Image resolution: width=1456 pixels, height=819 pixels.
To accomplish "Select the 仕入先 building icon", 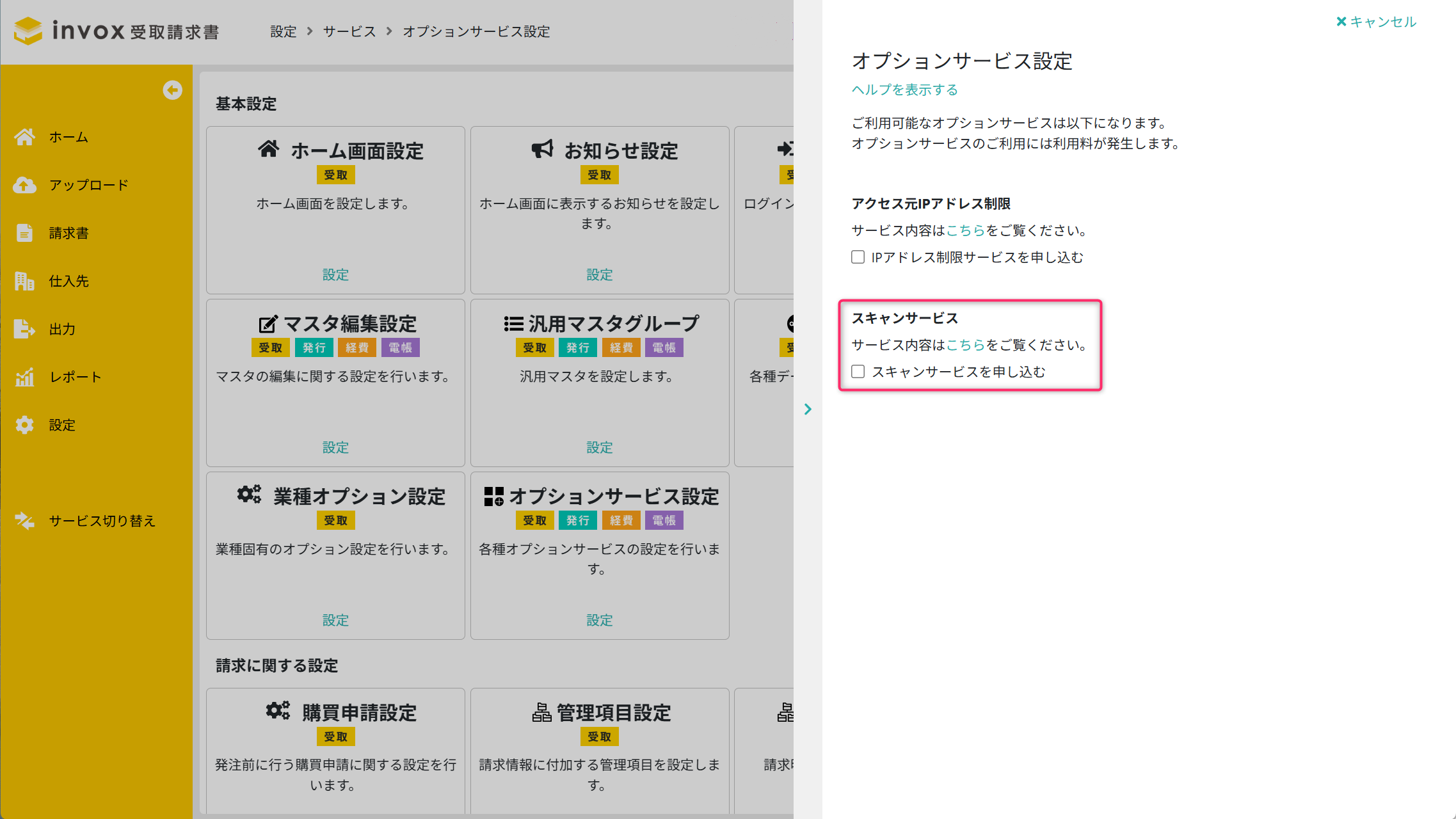I will click(24, 281).
